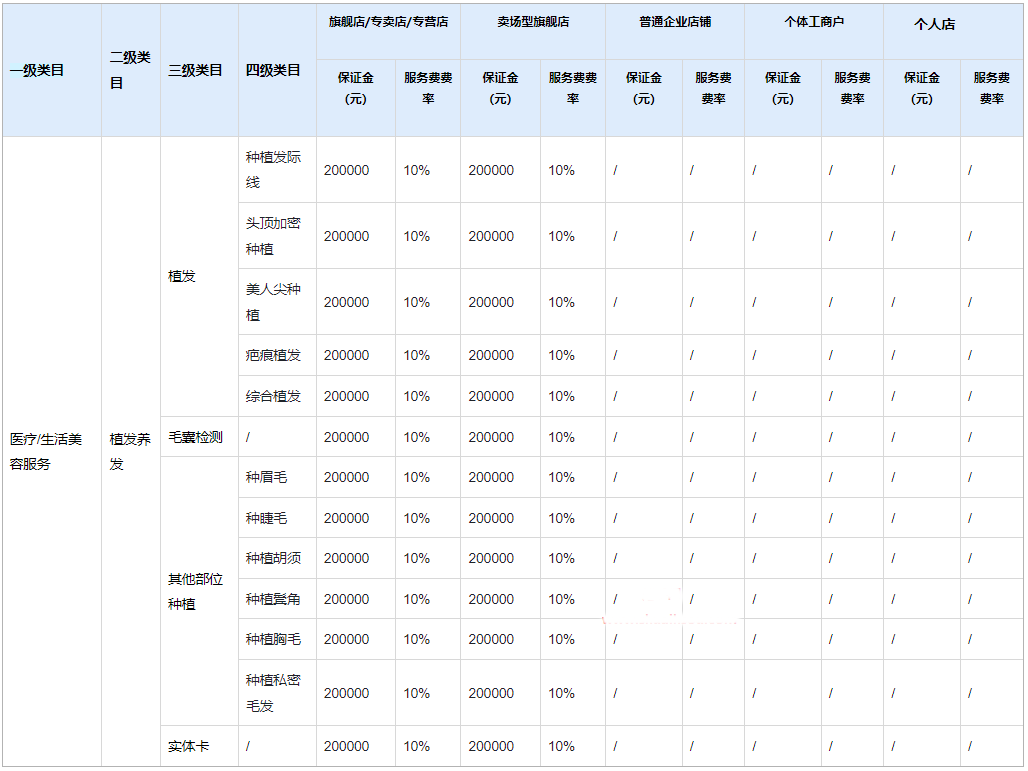The image size is (1028, 771).
Task: Select the 医疗/生活美容服务 category cell
Action: [47, 451]
